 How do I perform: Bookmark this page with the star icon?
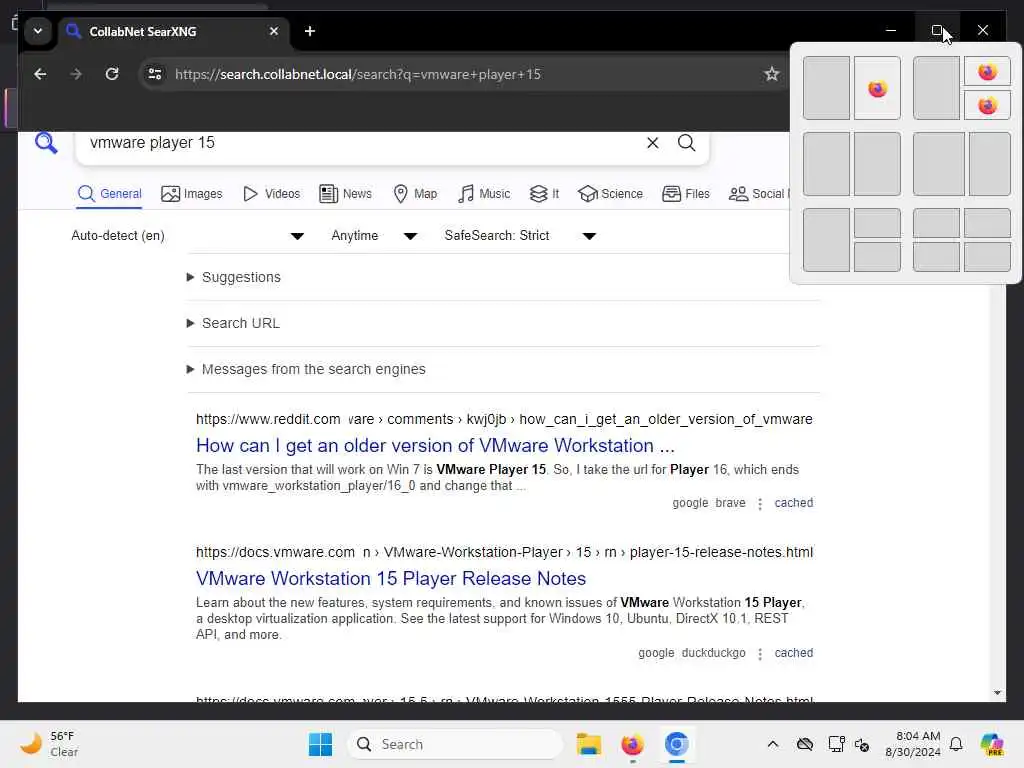[772, 74]
